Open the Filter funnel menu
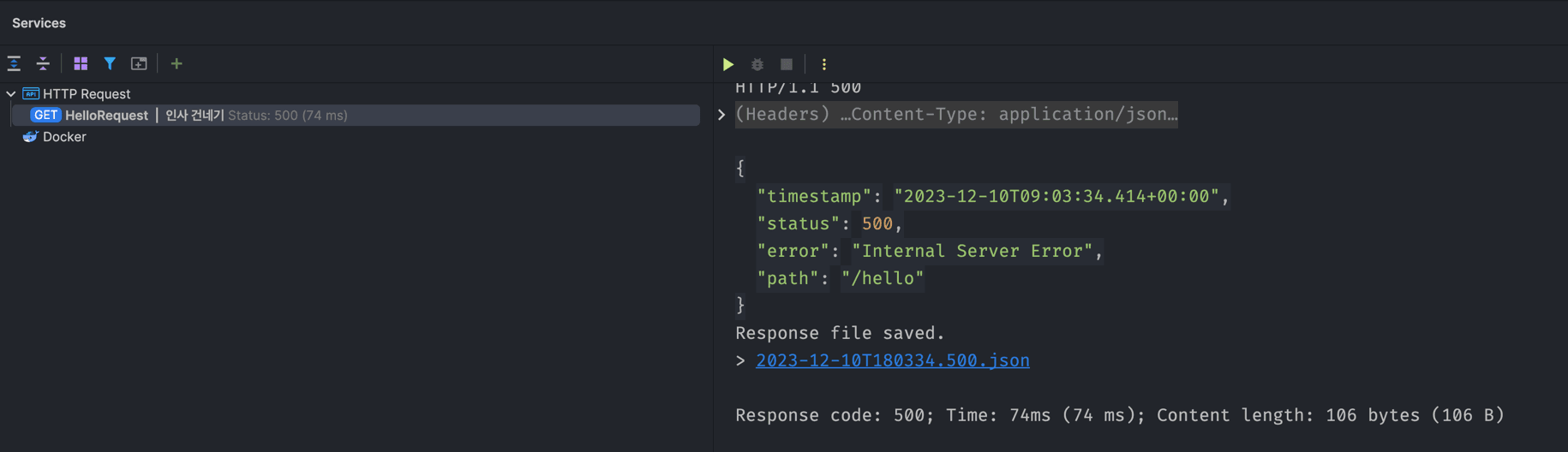Screen dimensions: 1568x452 pos(110,63)
